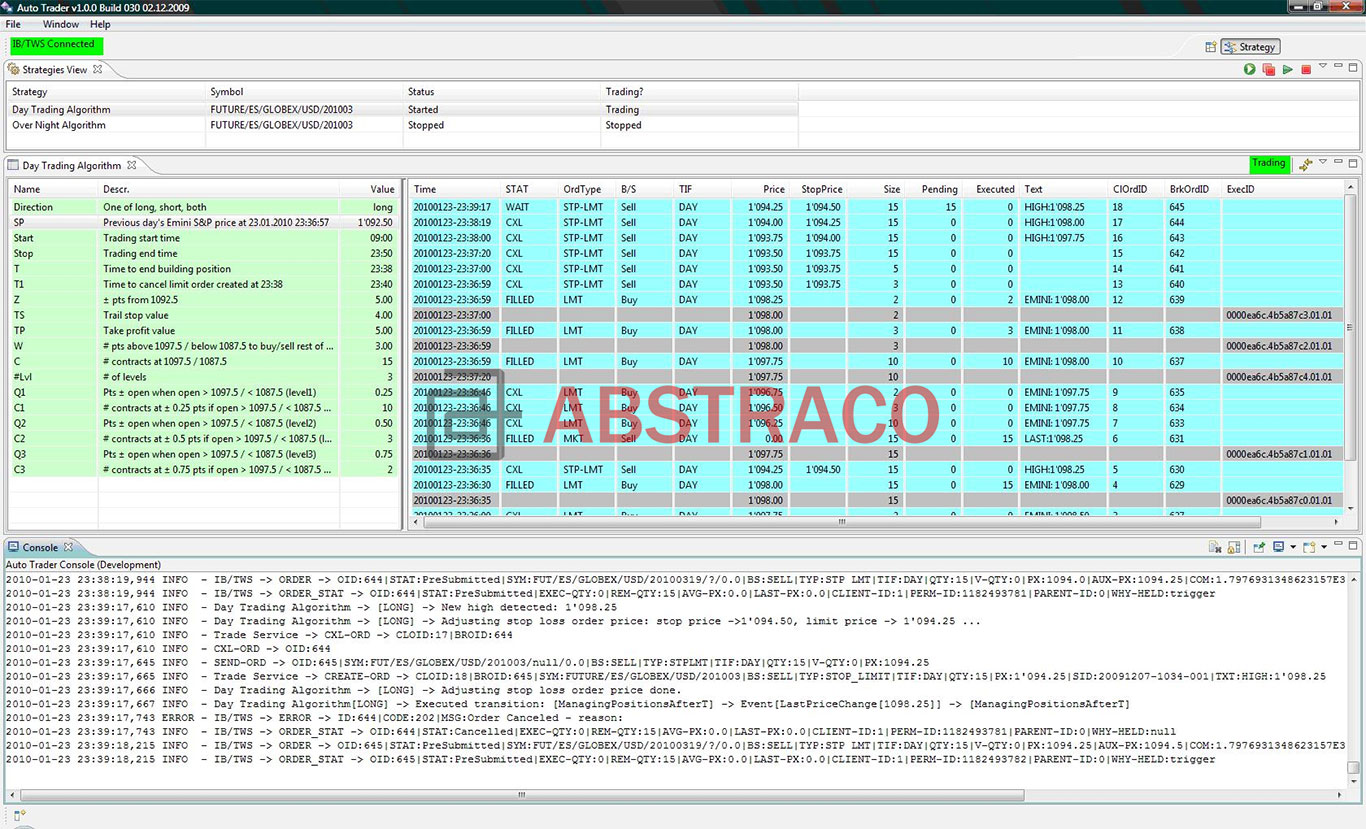The width and height of the screenshot is (1366, 829).
Task: Open the Open Console dropdown arrow
Action: tap(1325, 547)
